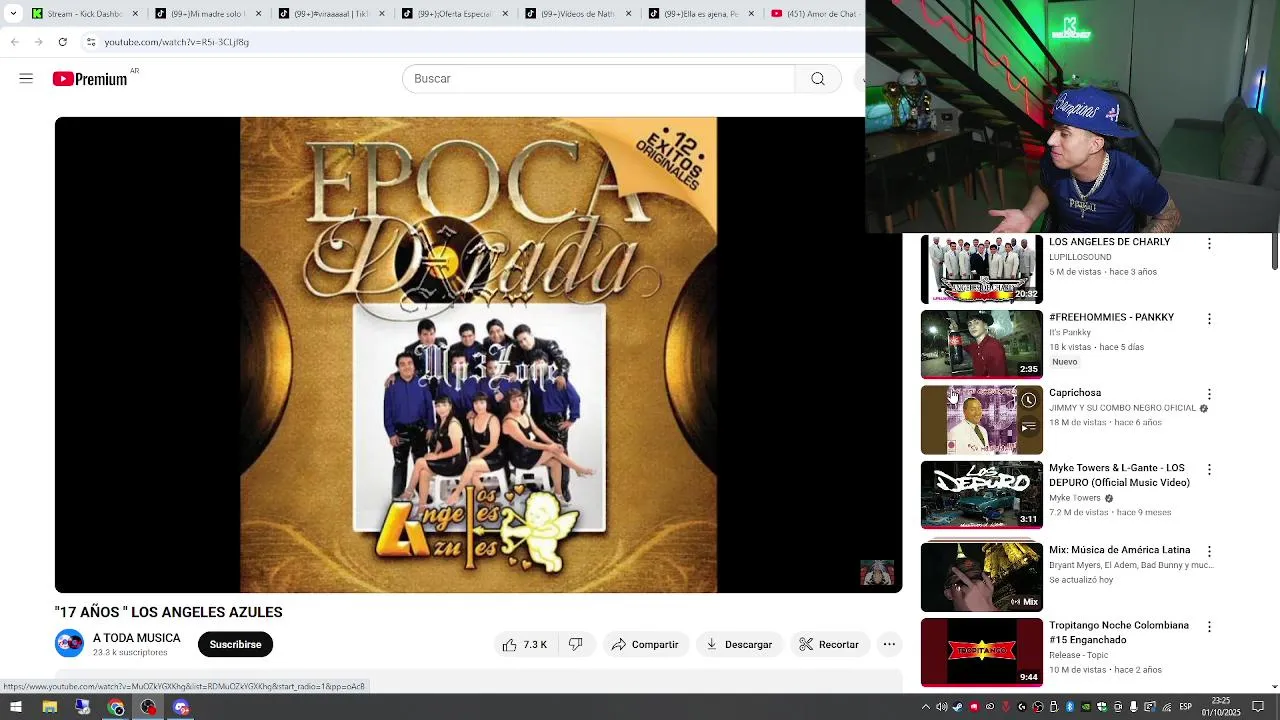Screen dimensions: 1280x720
Task: Download the video with Descargar
Action: point(739,645)
